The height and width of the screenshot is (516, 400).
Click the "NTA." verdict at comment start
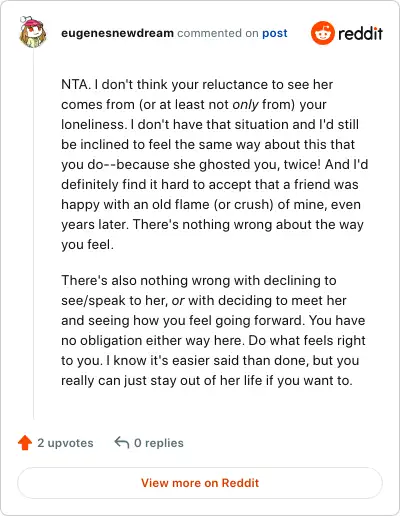(76, 84)
